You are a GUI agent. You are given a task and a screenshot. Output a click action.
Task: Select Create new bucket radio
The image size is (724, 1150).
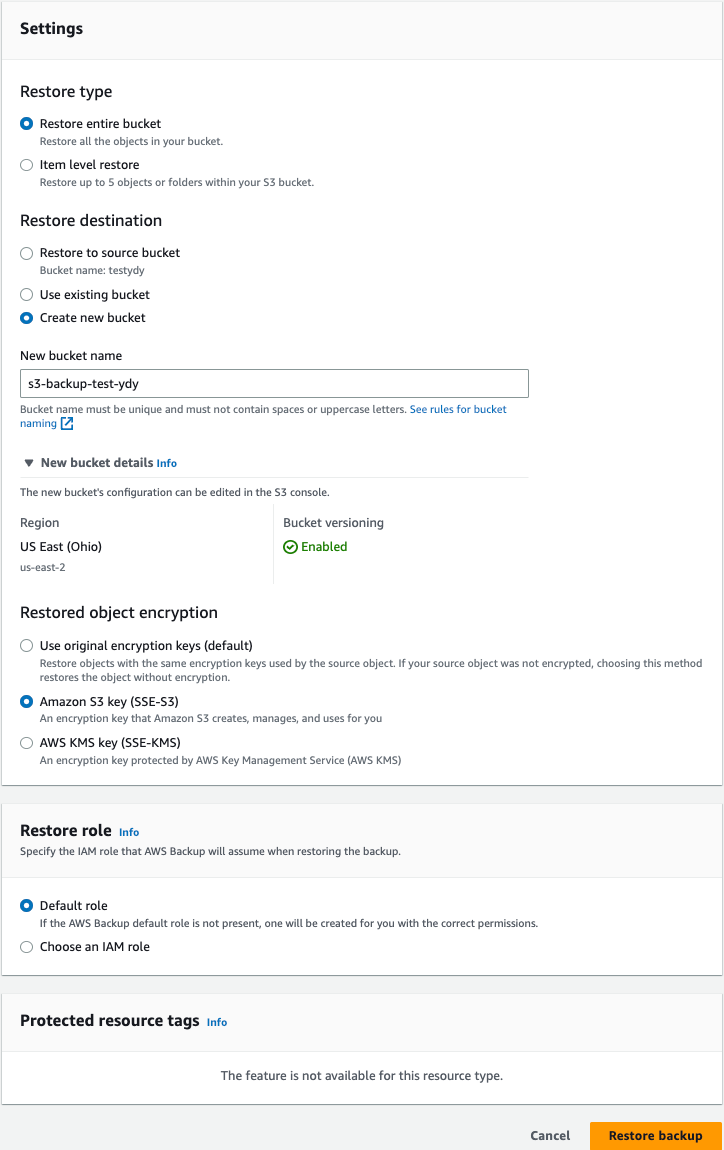[26, 318]
